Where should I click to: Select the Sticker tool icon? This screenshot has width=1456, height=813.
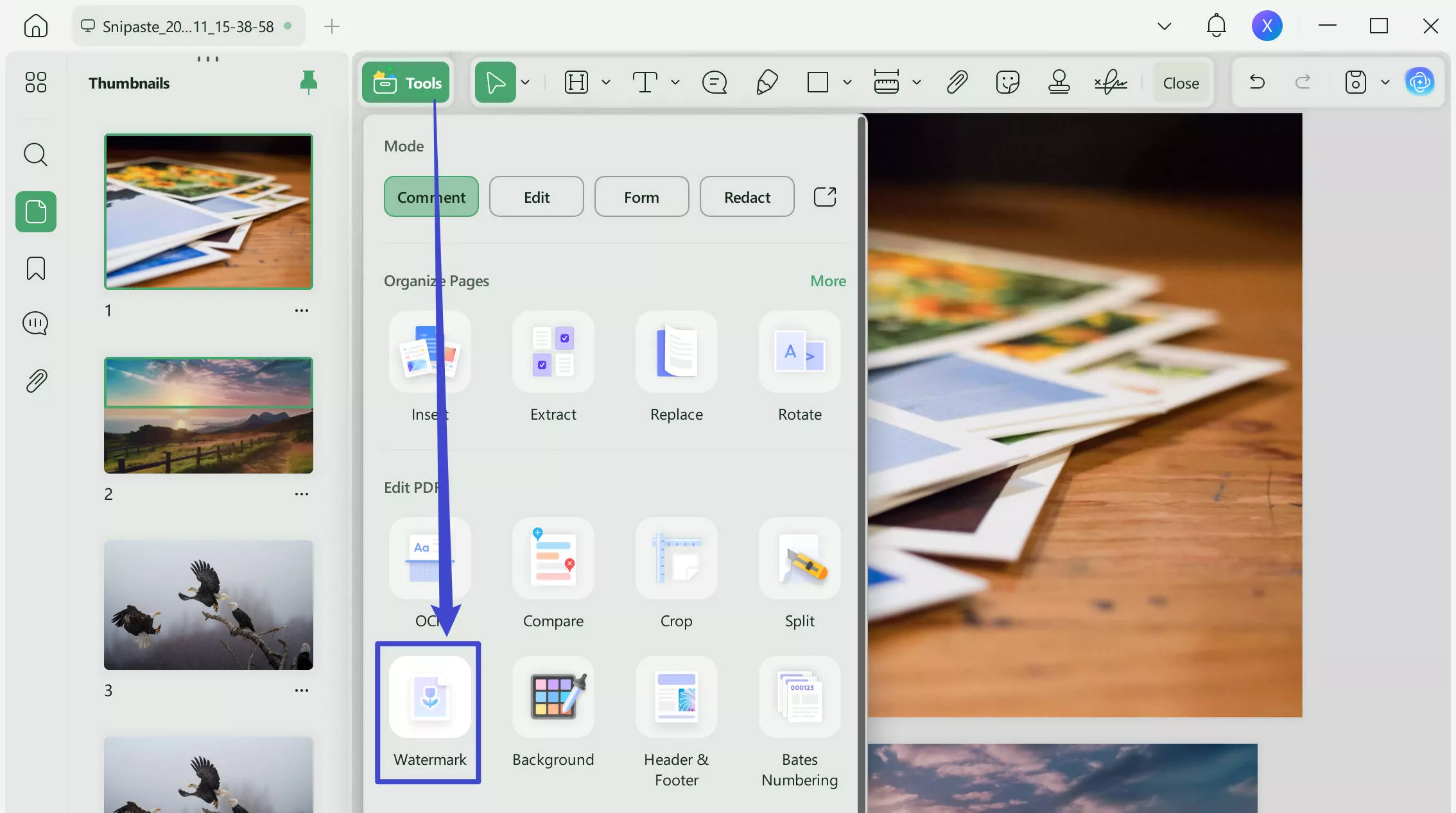pyautogui.click(x=1007, y=82)
